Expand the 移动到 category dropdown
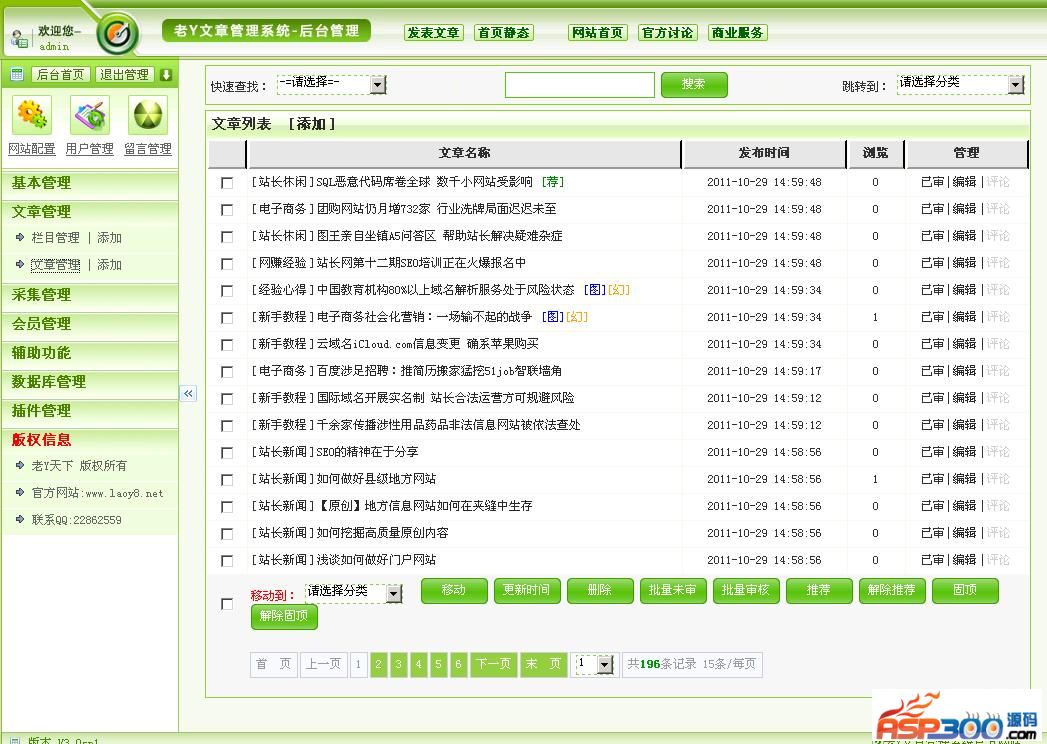The width and height of the screenshot is (1047, 744). click(x=393, y=594)
